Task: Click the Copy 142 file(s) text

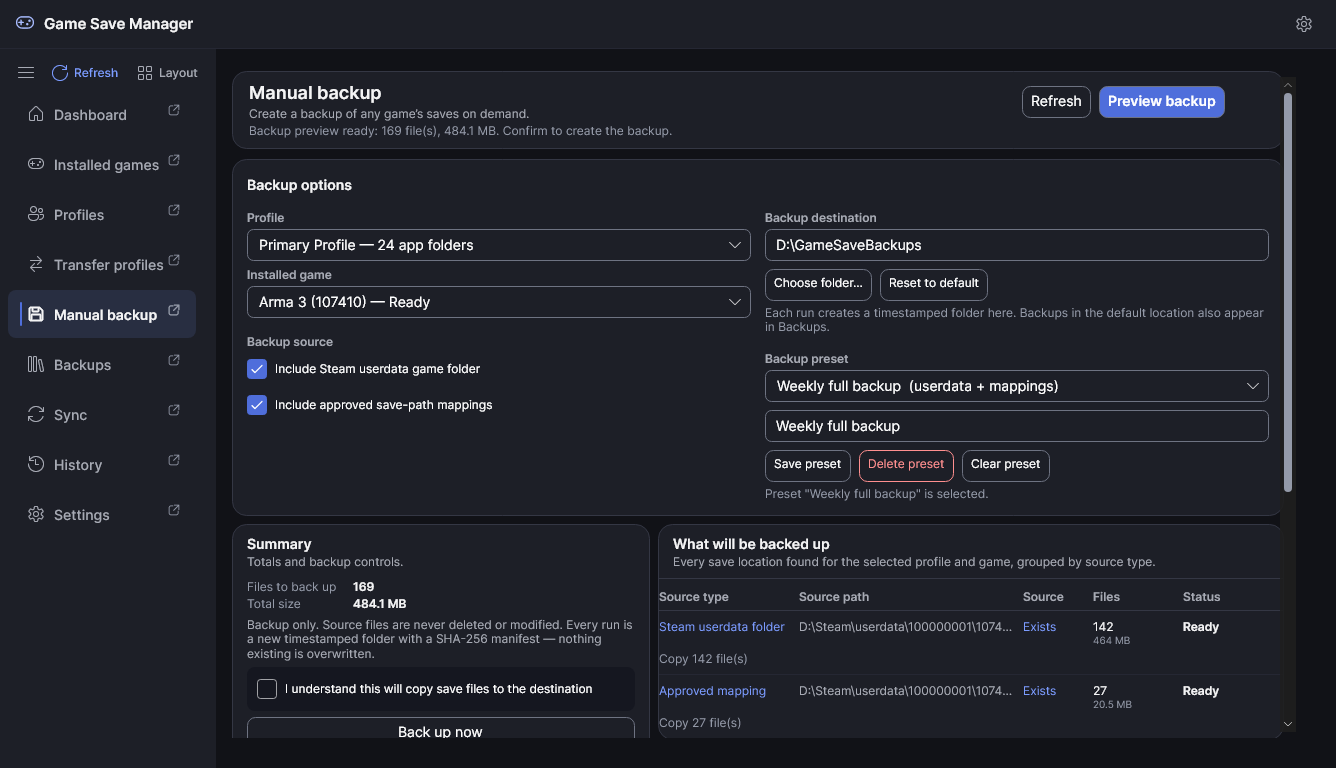Action: [703, 659]
